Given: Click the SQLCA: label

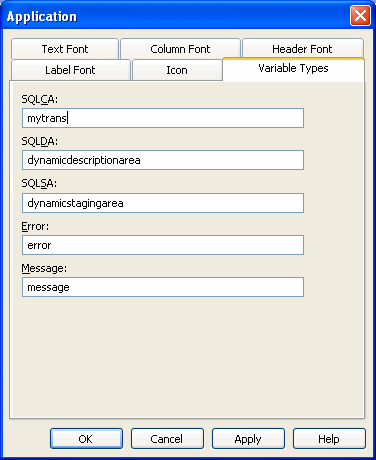Looking at the screenshot, I should pyautogui.click(x=40, y=99).
